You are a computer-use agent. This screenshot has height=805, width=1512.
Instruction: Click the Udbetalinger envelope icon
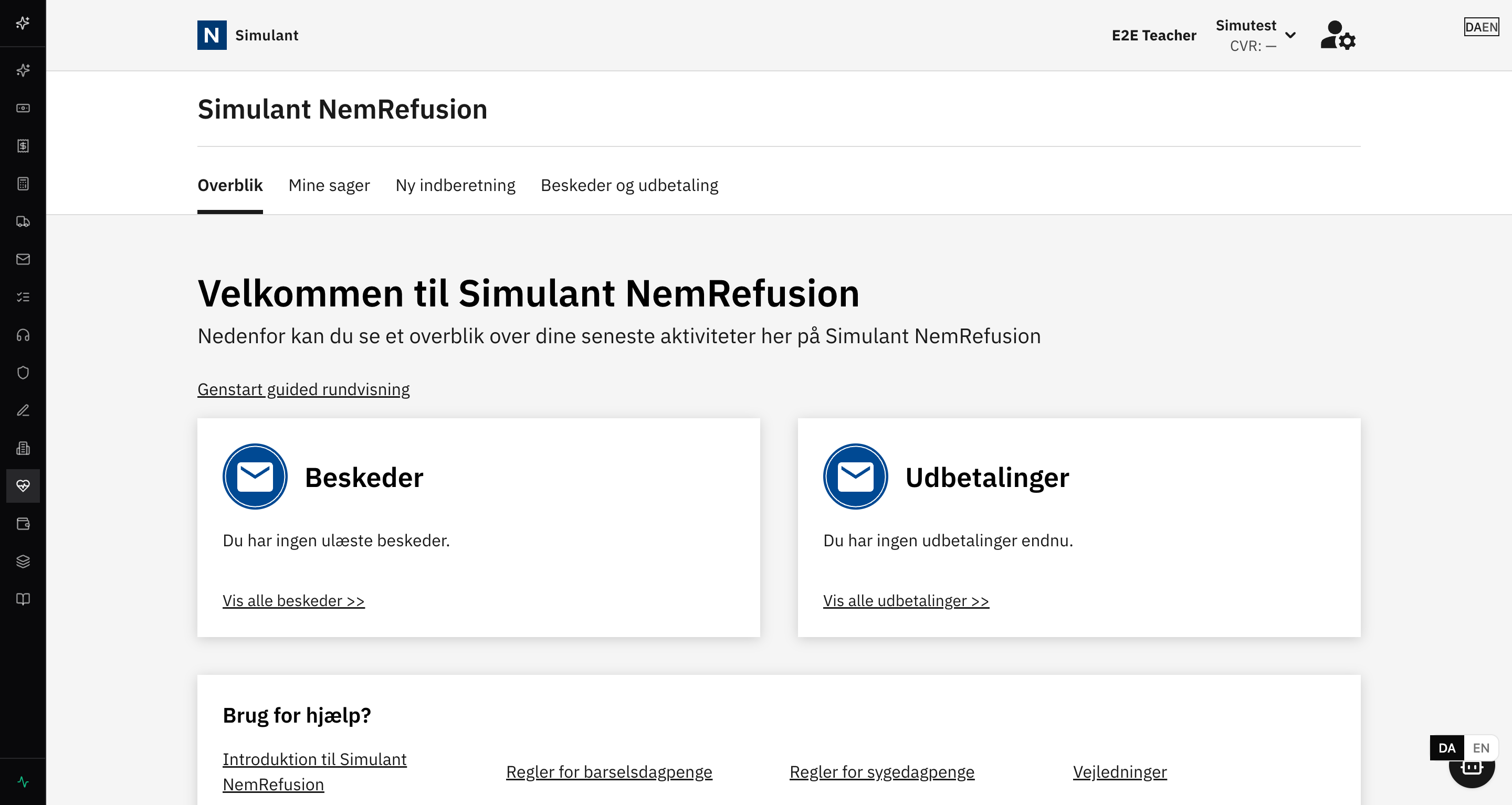(855, 476)
